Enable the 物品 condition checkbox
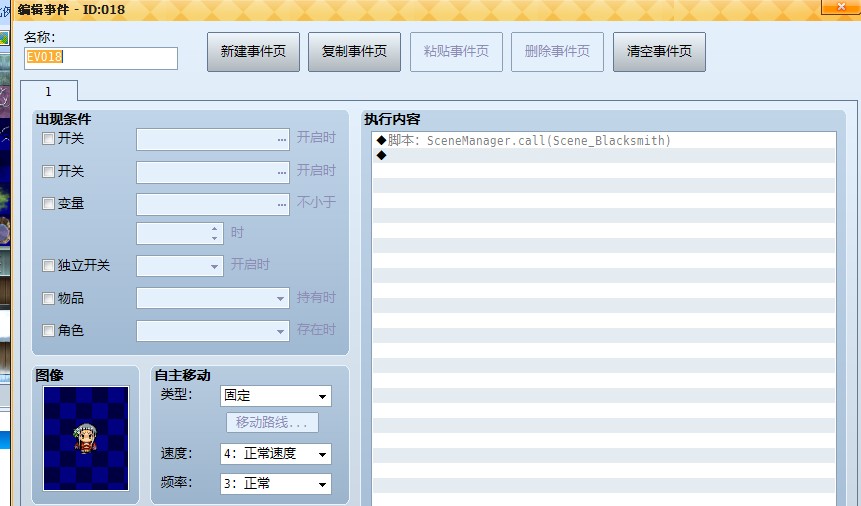 click(x=48, y=298)
